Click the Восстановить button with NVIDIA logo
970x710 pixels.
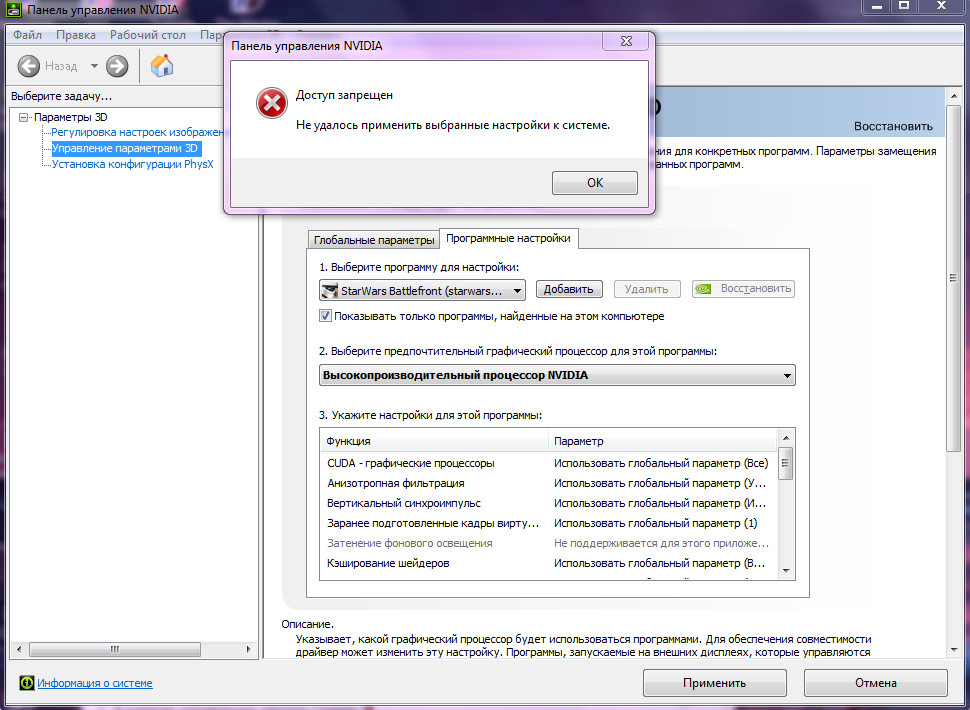click(744, 289)
